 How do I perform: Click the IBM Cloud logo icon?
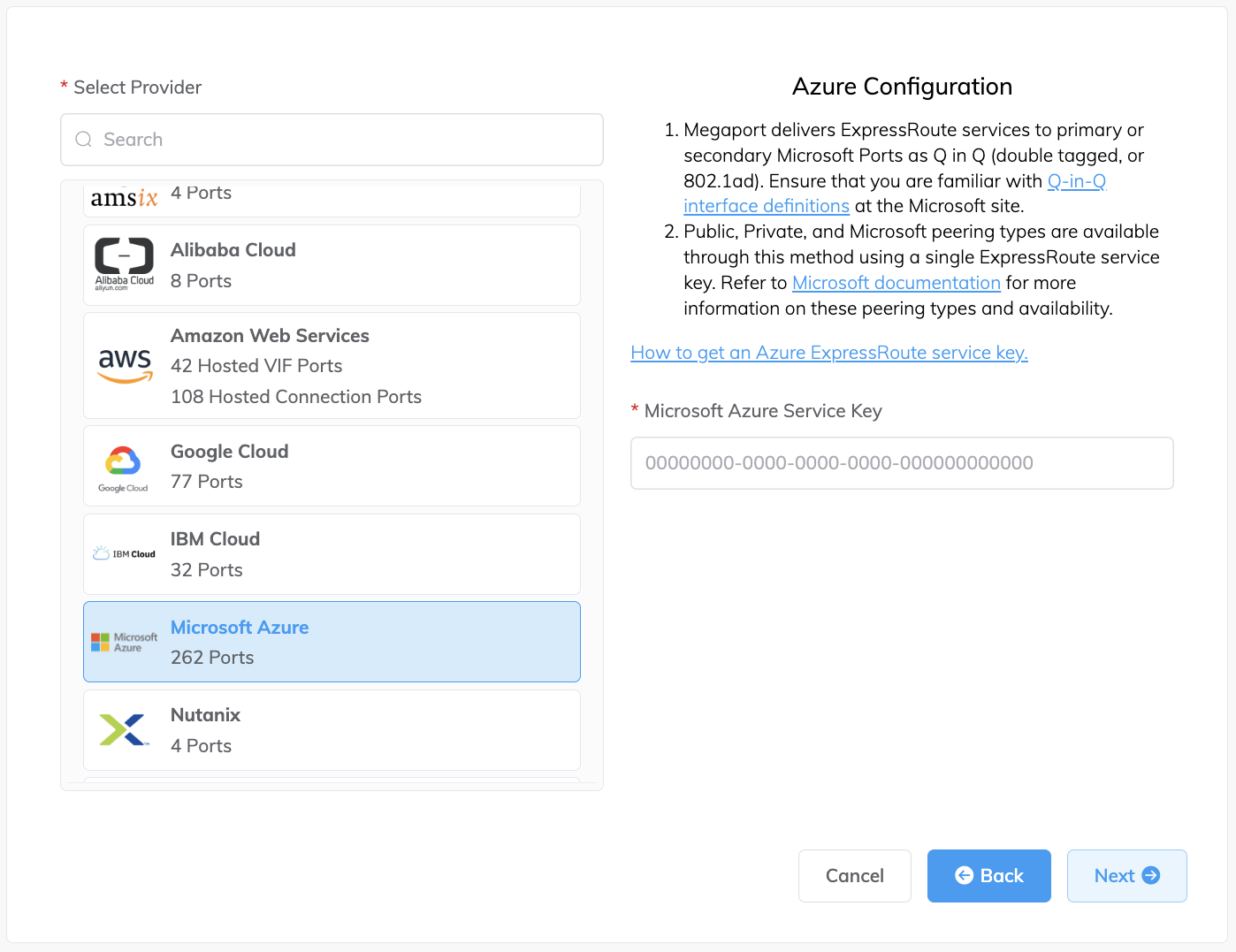(124, 554)
